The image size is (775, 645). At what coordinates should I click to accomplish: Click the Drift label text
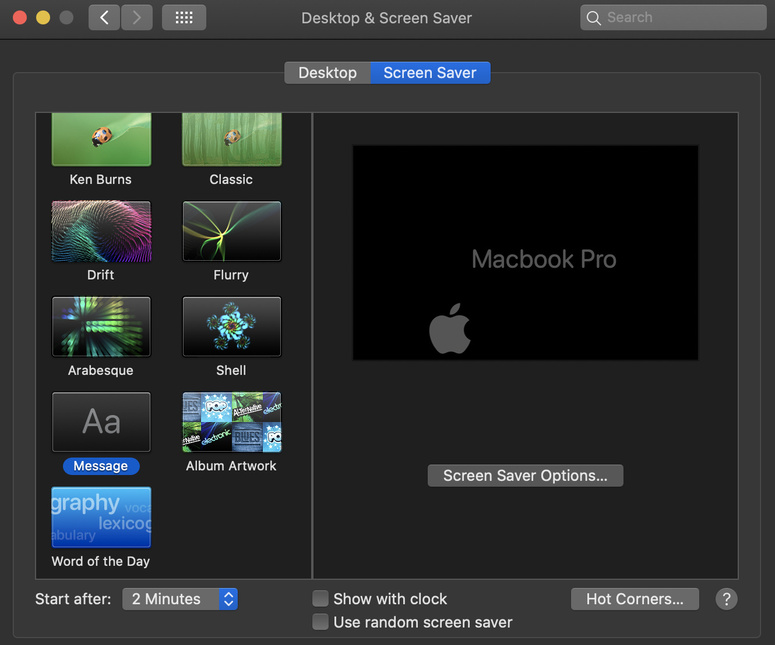[x=101, y=275]
